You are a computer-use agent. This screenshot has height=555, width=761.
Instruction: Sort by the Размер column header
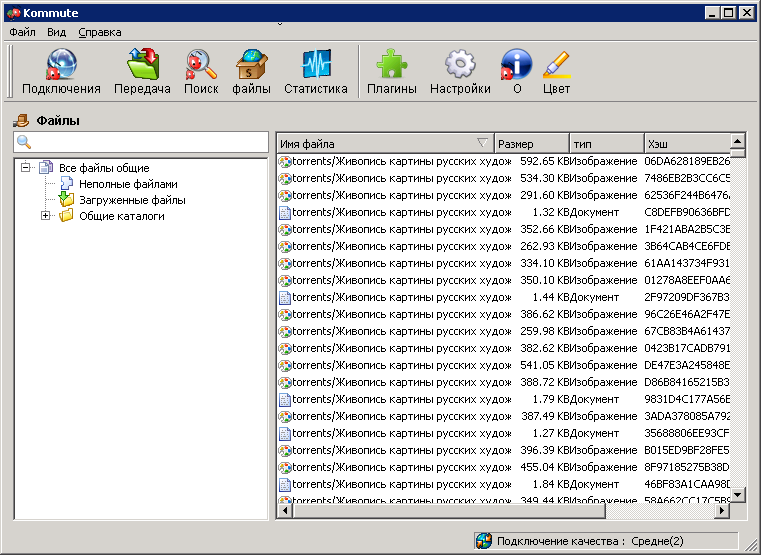pos(531,144)
